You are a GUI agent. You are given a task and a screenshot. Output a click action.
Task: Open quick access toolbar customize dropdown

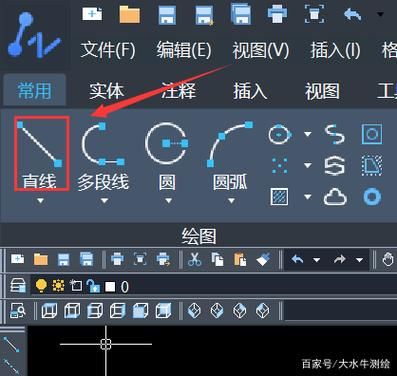coord(380,14)
